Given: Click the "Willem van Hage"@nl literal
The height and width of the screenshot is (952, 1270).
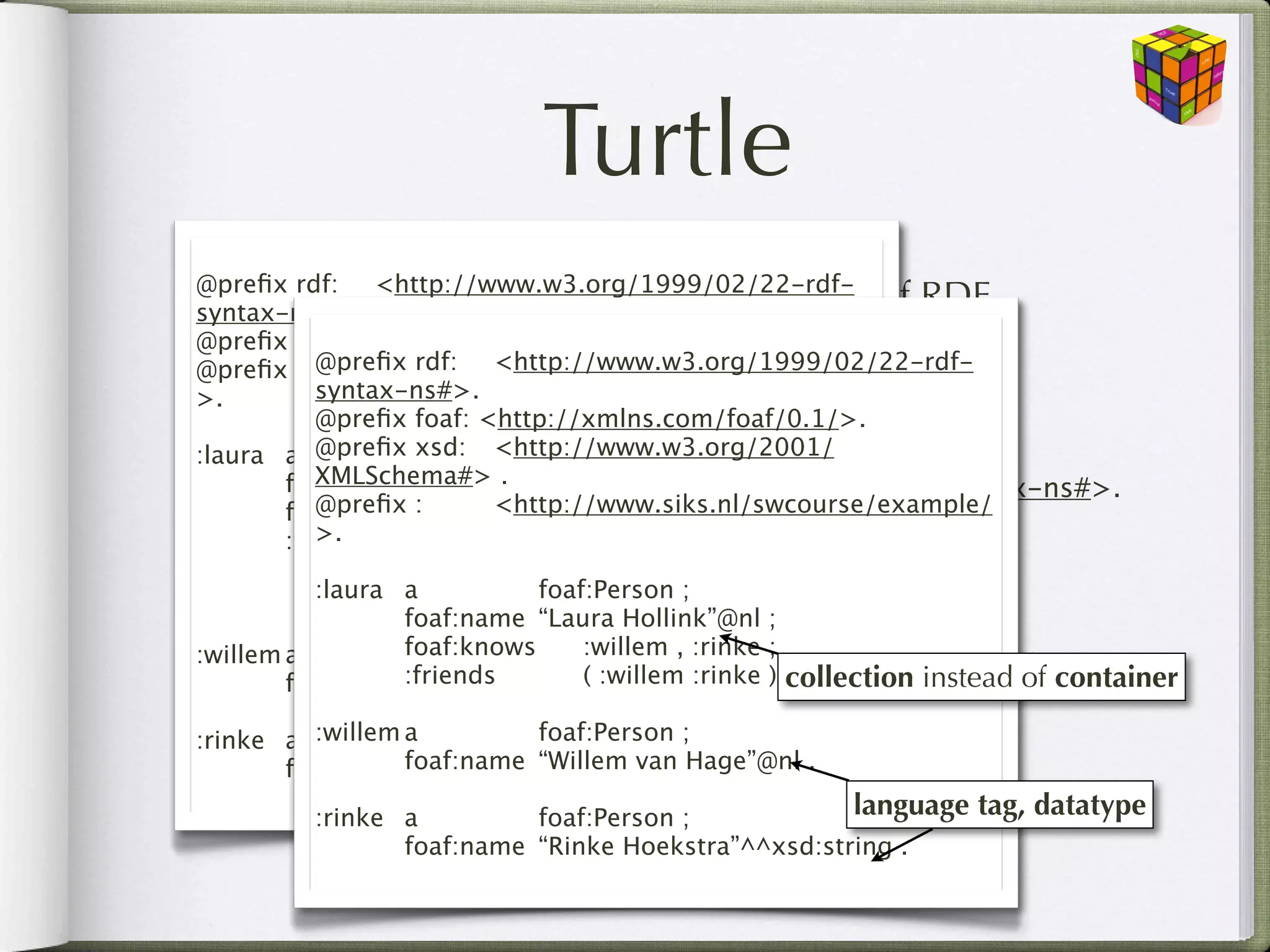Looking at the screenshot, I should point(669,761).
